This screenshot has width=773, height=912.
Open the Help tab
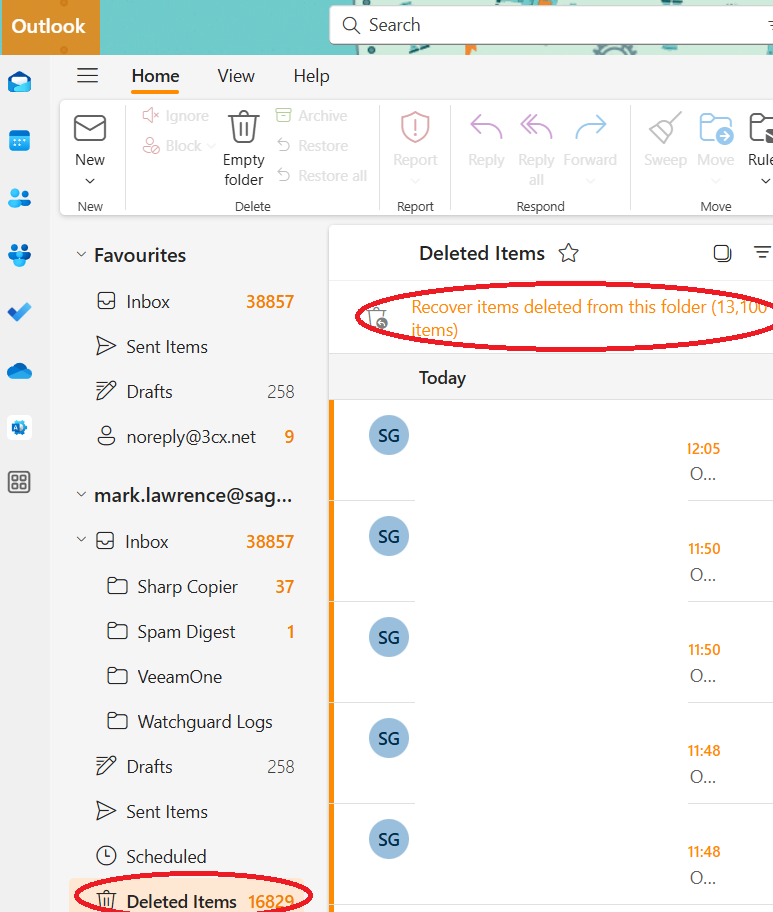tap(311, 76)
